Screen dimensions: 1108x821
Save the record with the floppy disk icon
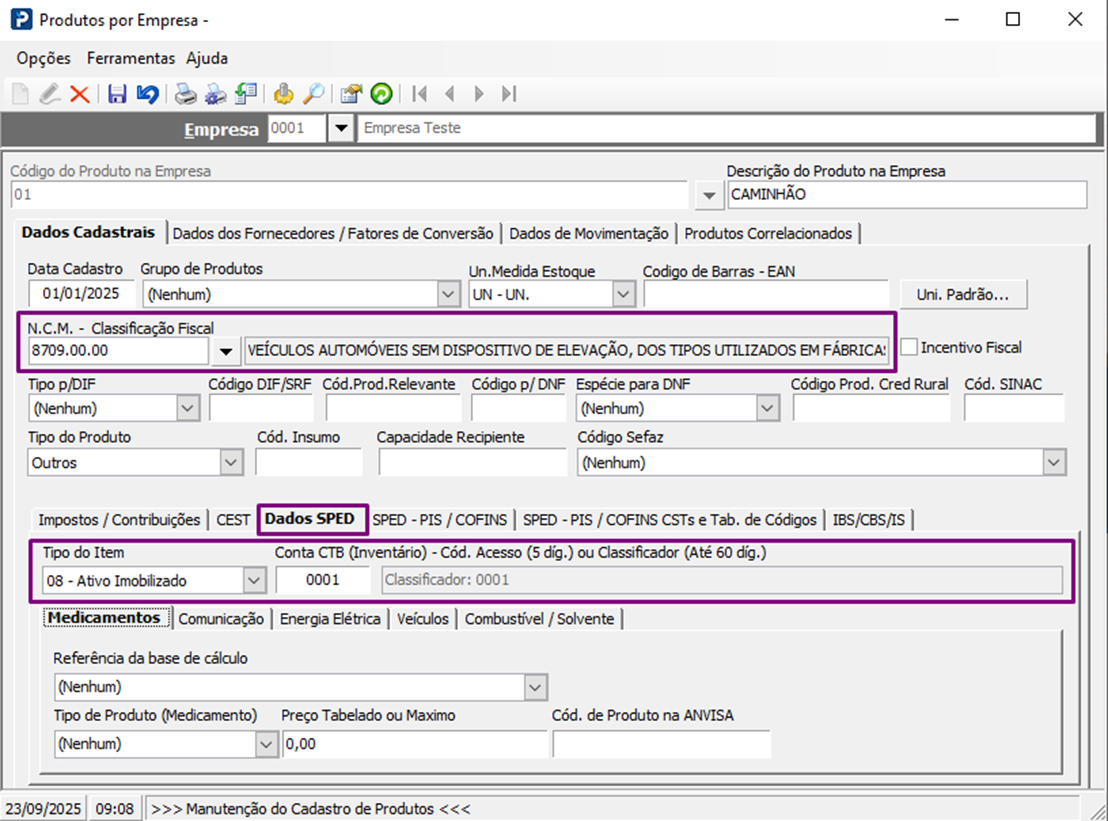point(118,94)
